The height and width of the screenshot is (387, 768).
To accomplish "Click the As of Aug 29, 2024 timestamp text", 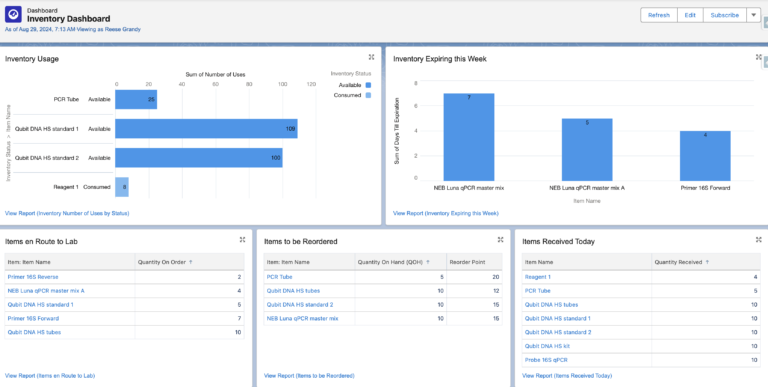I will click(x=72, y=29).
